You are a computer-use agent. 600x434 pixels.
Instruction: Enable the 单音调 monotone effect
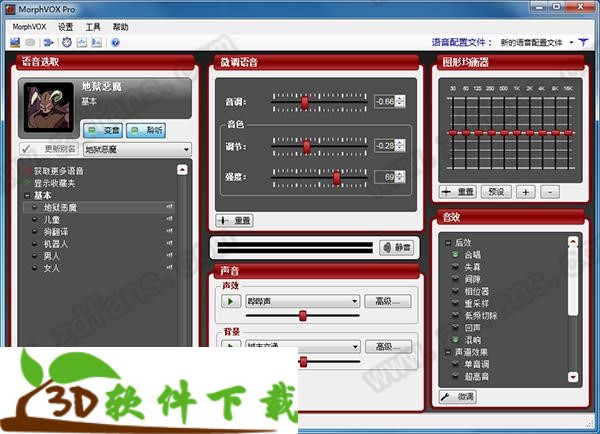pyautogui.click(x=455, y=364)
